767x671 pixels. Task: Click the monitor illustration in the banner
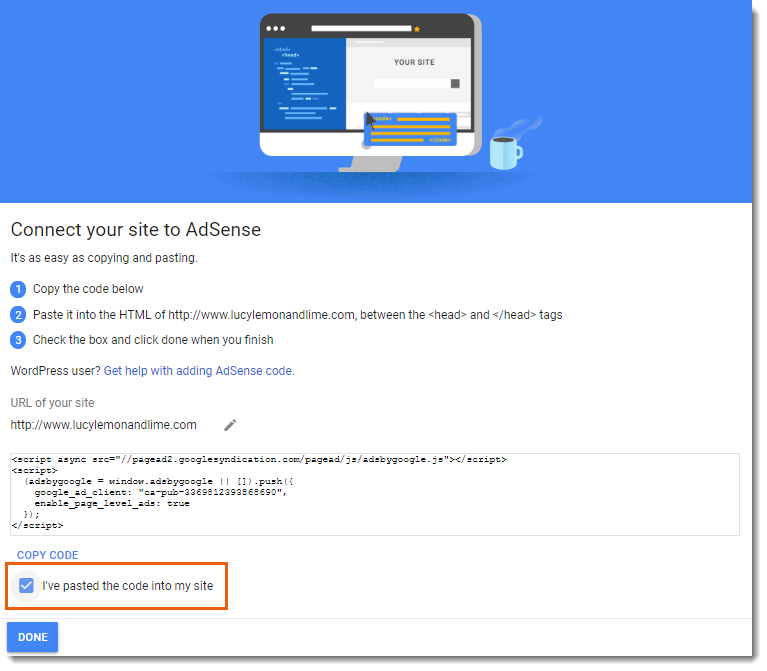pyautogui.click(x=370, y=91)
